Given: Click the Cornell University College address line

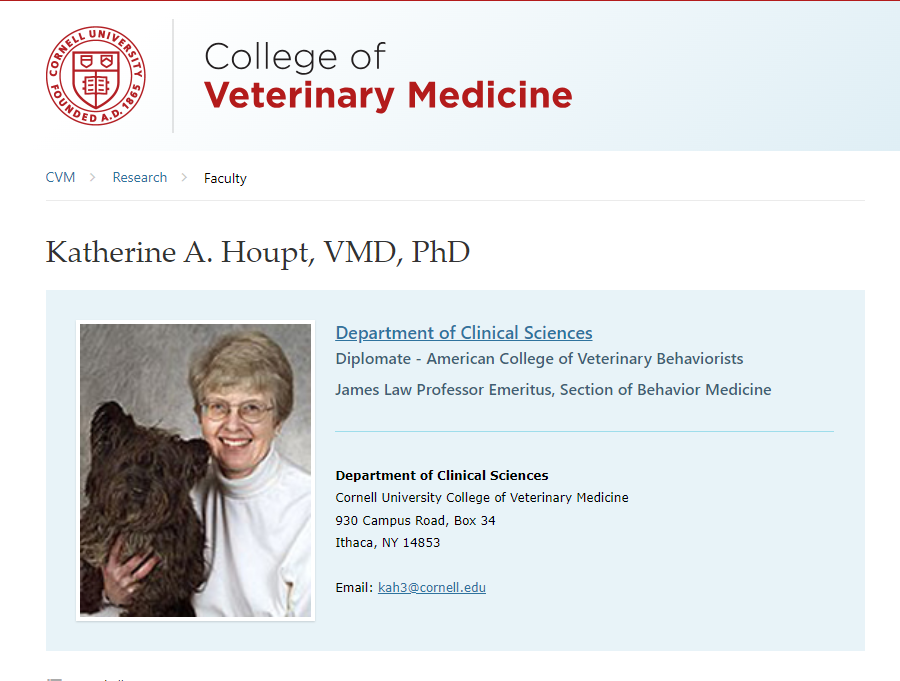Looking at the screenshot, I should point(482,498).
